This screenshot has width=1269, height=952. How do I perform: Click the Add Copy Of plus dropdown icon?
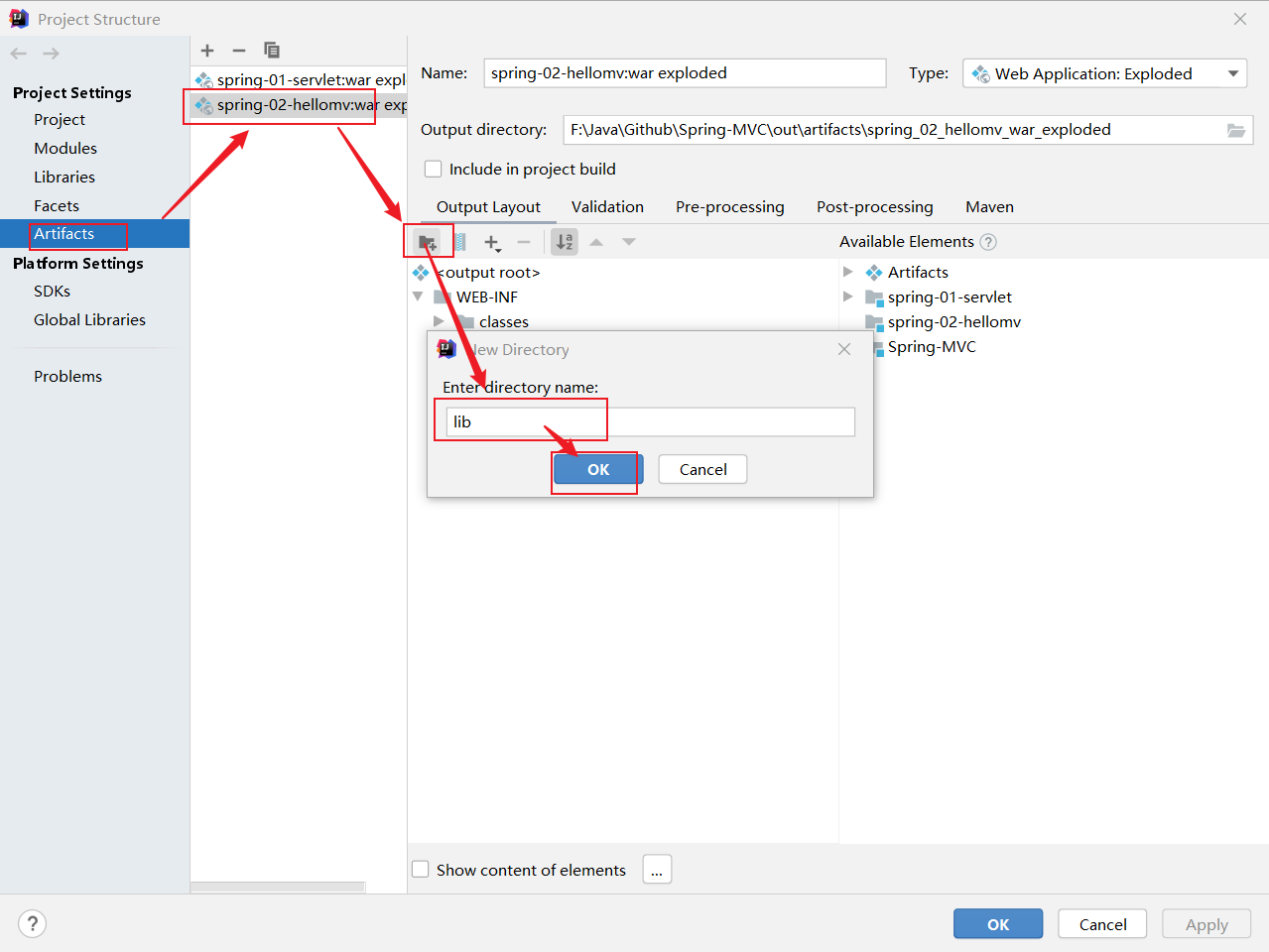point(492,242)
